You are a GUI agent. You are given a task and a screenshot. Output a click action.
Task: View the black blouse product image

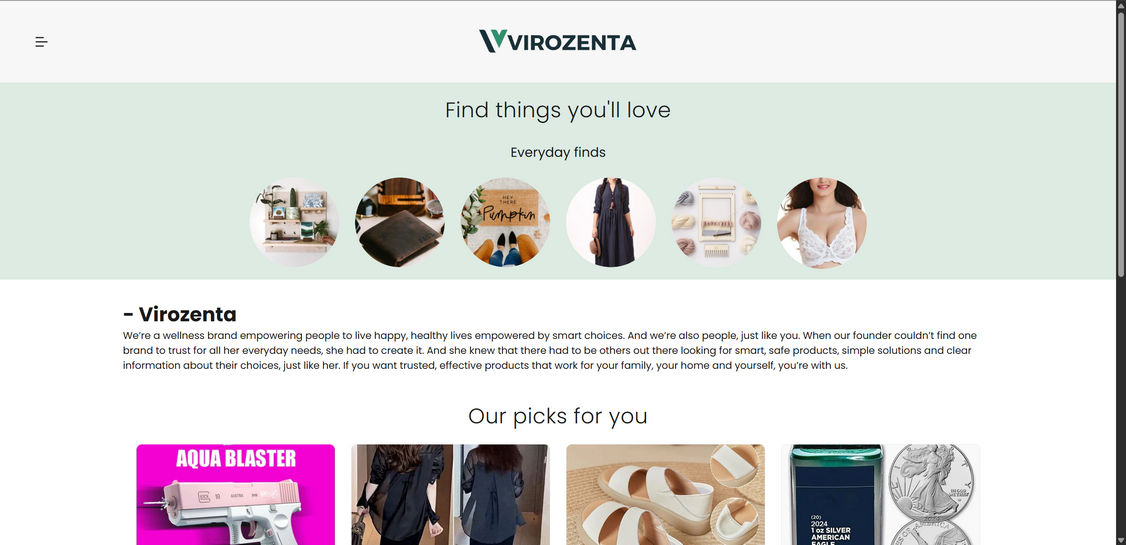click(450, 494)
